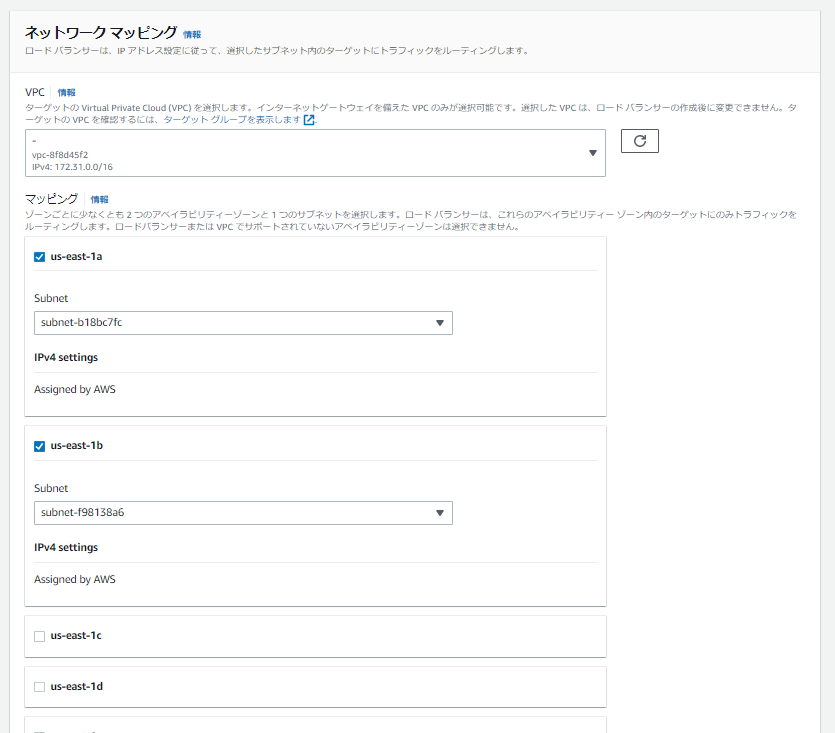Click the refresh VPC list button

click(640, 141)
